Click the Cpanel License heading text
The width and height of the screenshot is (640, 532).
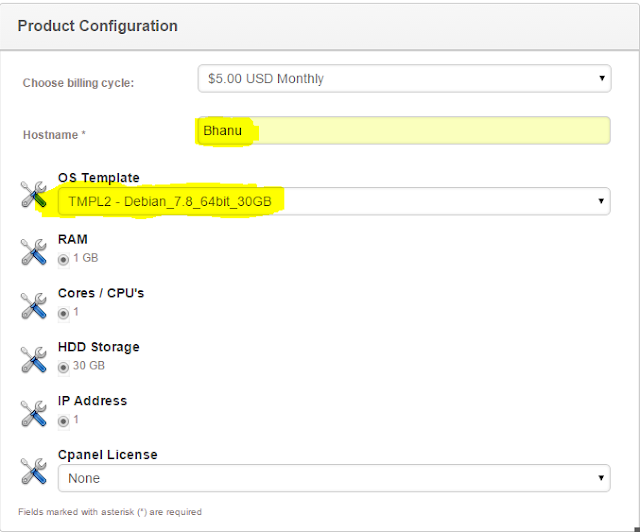click(x=108, y=454)
